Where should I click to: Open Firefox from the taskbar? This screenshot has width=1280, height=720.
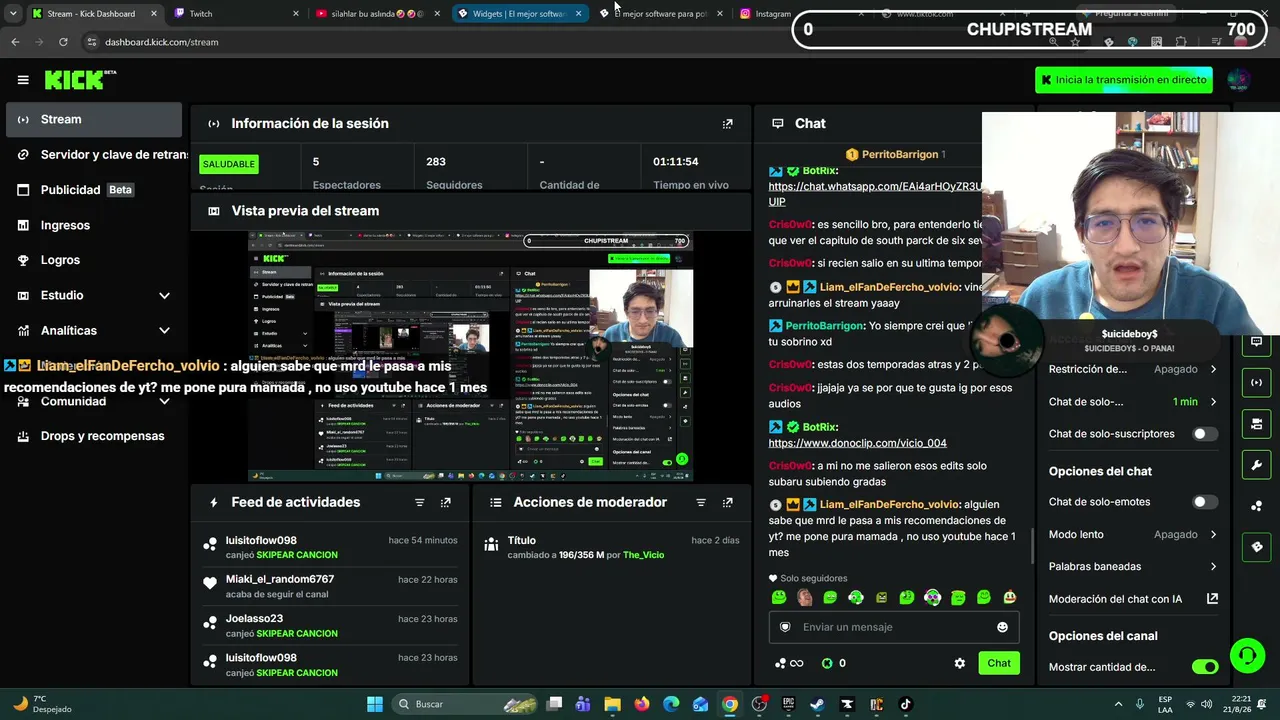click(642, 704)
